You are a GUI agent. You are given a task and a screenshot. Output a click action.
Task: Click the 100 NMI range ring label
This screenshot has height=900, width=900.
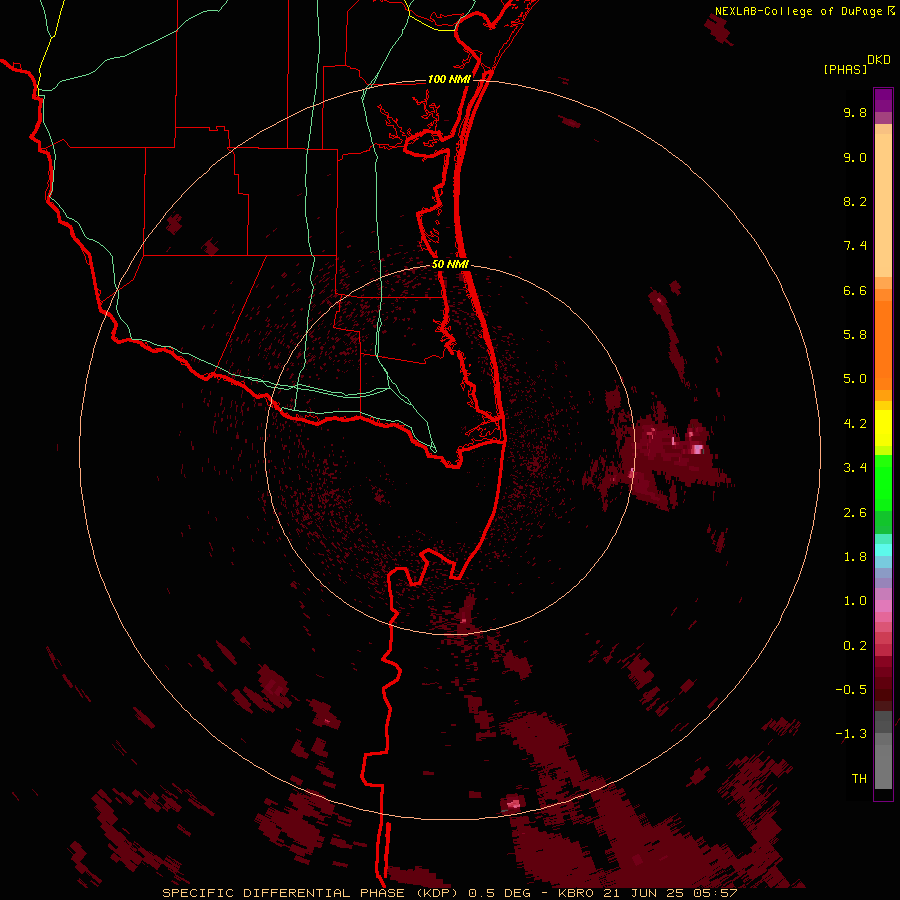point(449,79)
